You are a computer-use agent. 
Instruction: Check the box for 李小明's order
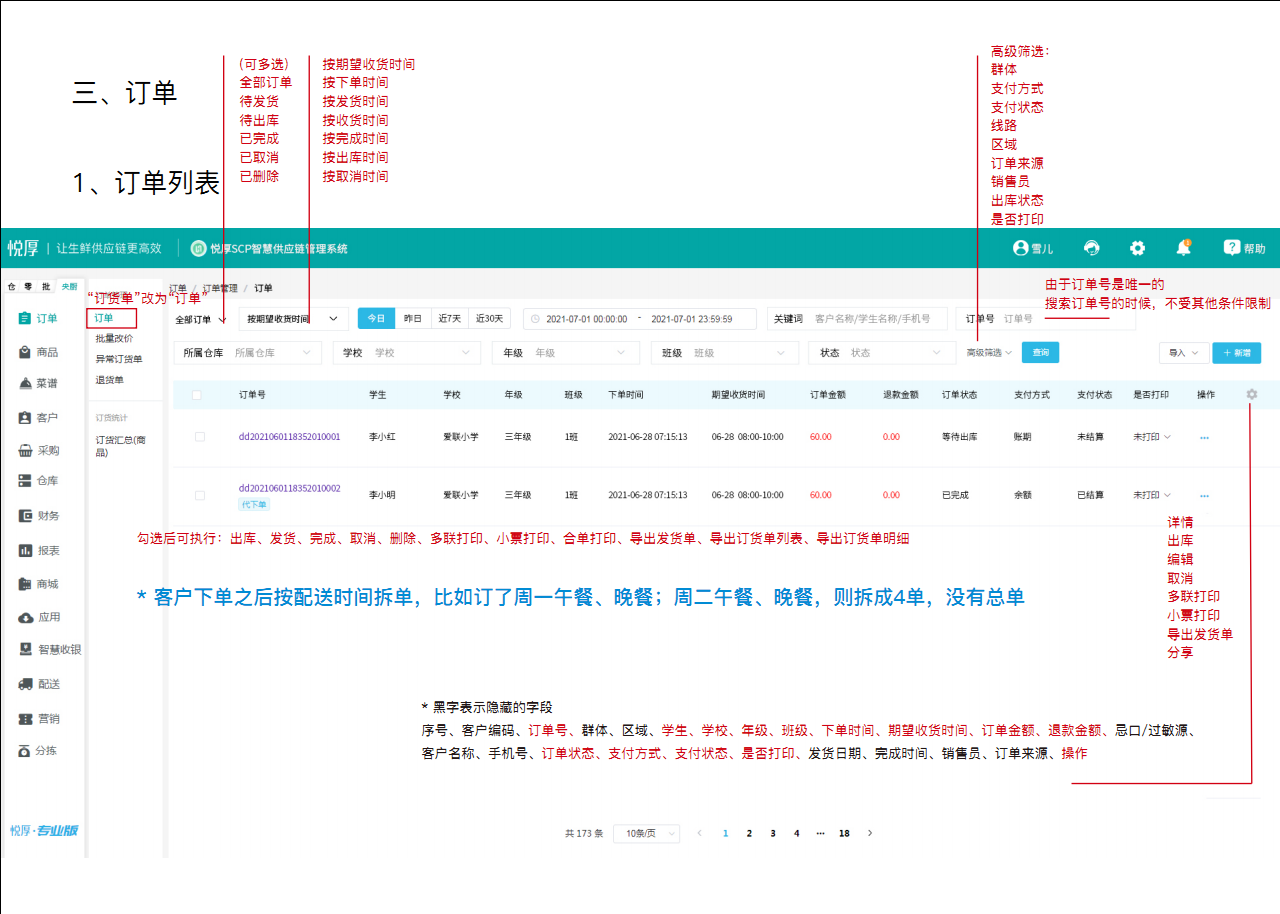[200, 495]
